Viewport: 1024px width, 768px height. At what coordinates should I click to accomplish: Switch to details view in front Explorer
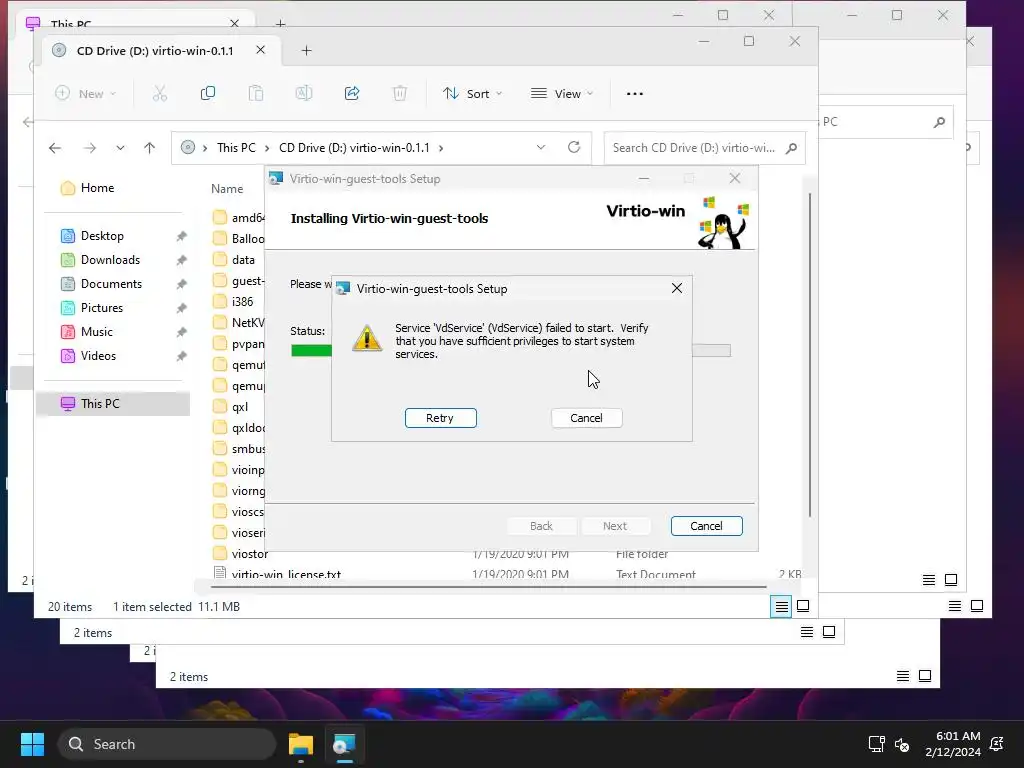(x=781, y=607)
